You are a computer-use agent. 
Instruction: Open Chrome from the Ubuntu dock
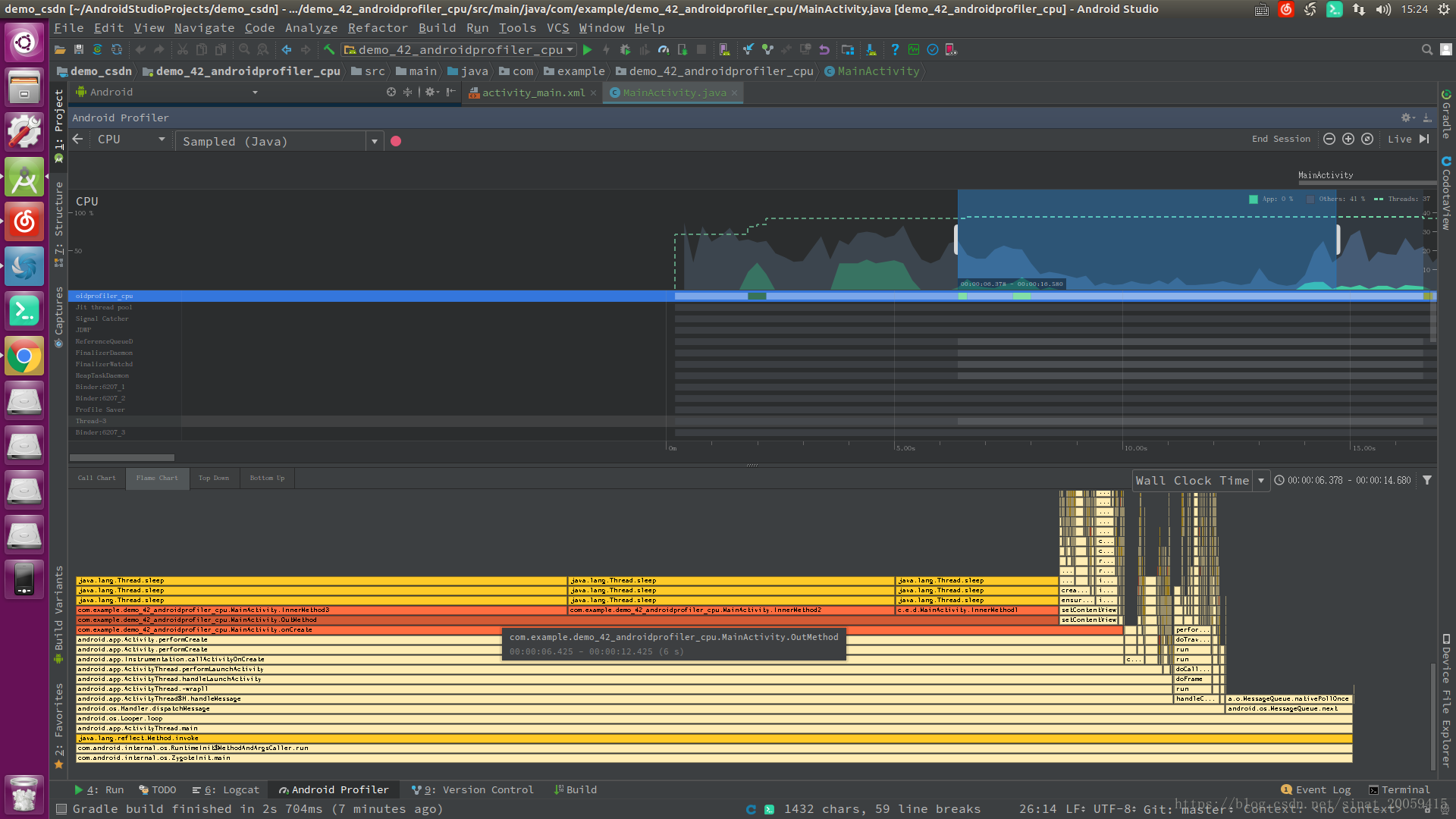pos(24,356)
